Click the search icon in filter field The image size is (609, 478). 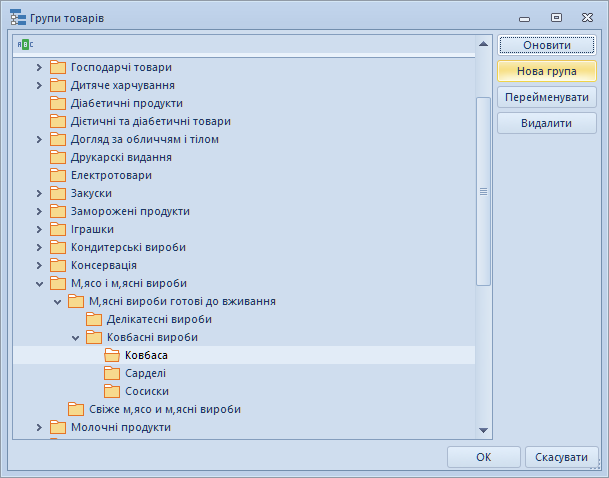(25, 45)
